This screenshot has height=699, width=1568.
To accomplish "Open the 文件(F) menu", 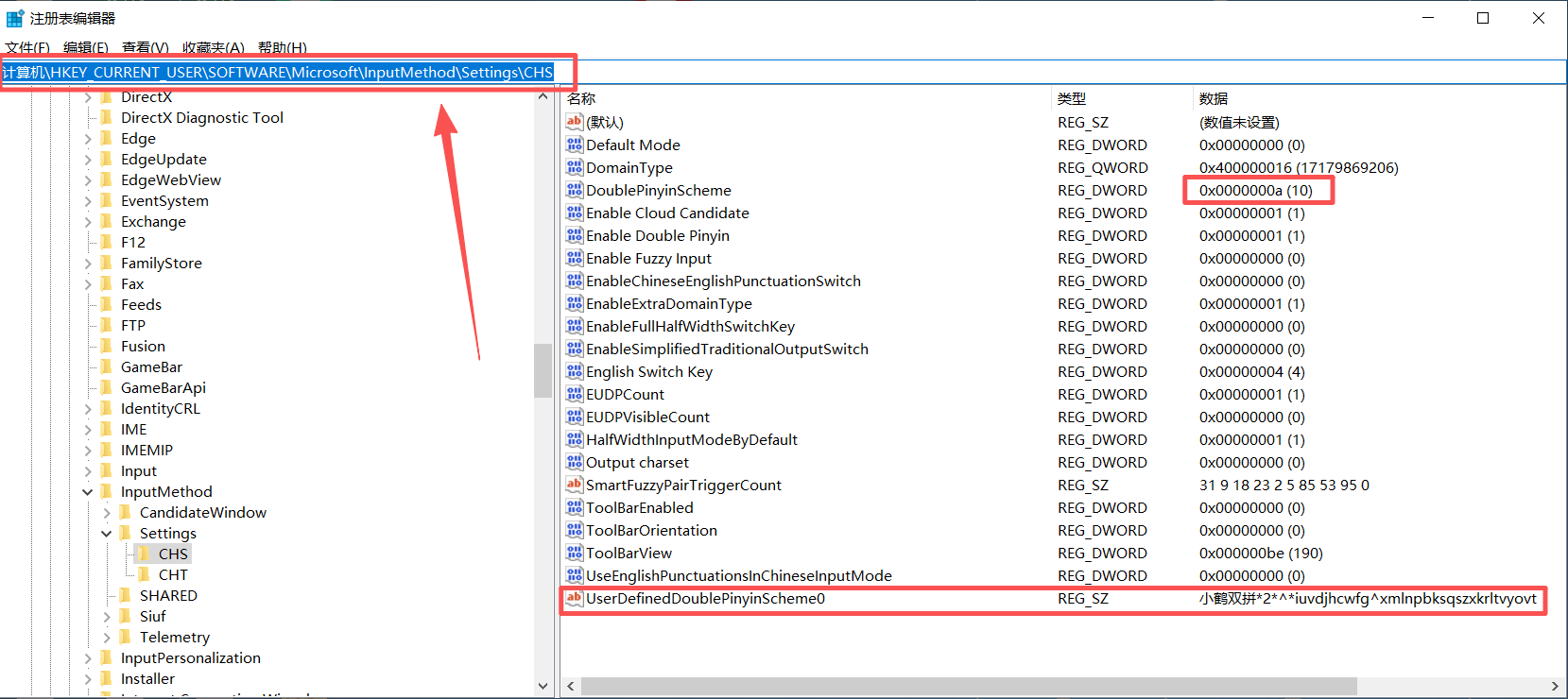I will click(x=27, y=47).
